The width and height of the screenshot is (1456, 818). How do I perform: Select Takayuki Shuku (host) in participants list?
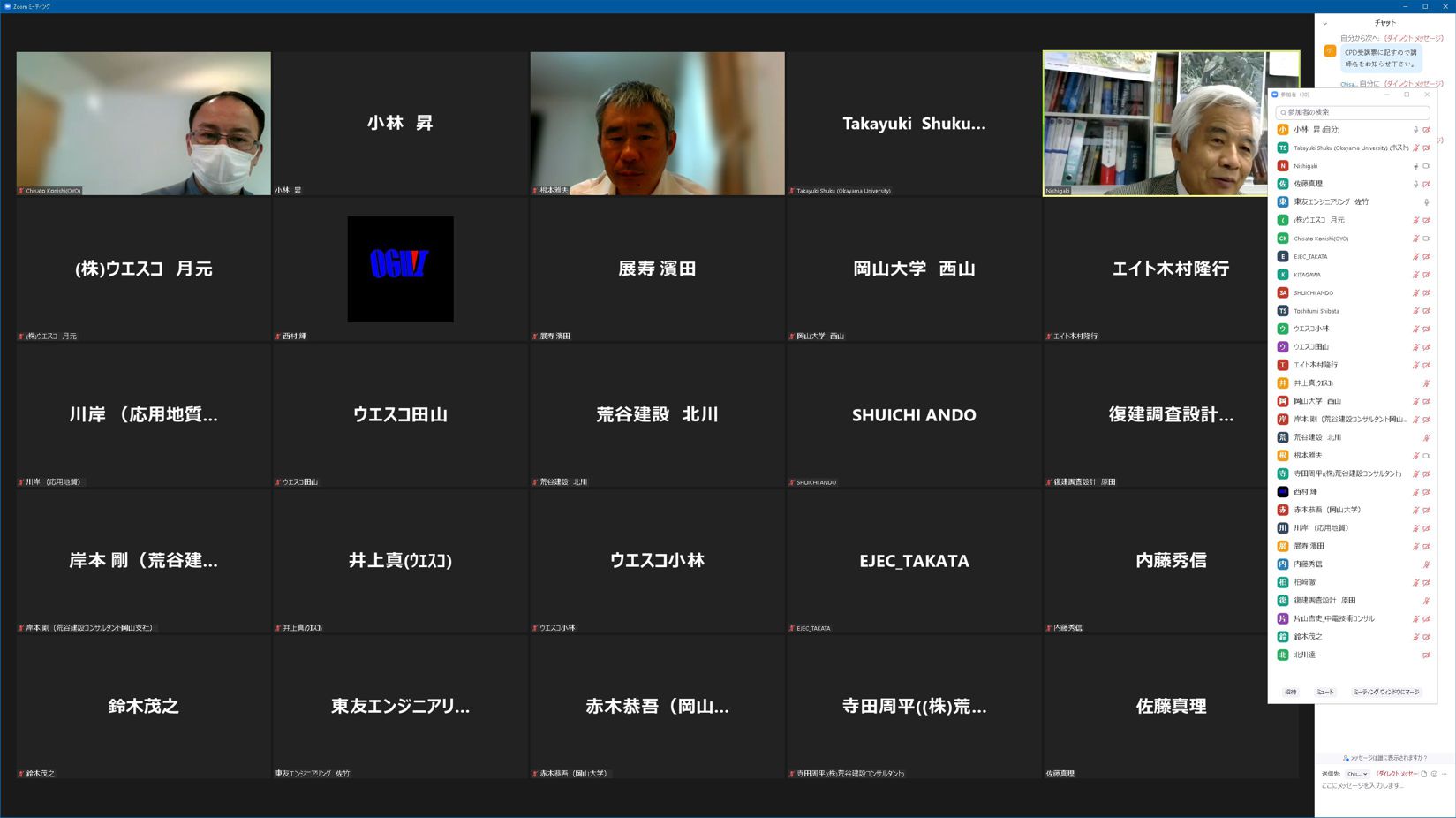1347,148
